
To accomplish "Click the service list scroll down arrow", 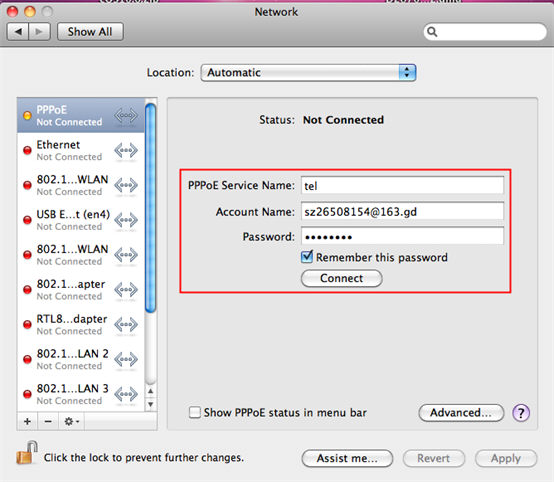I will (151, 404).
